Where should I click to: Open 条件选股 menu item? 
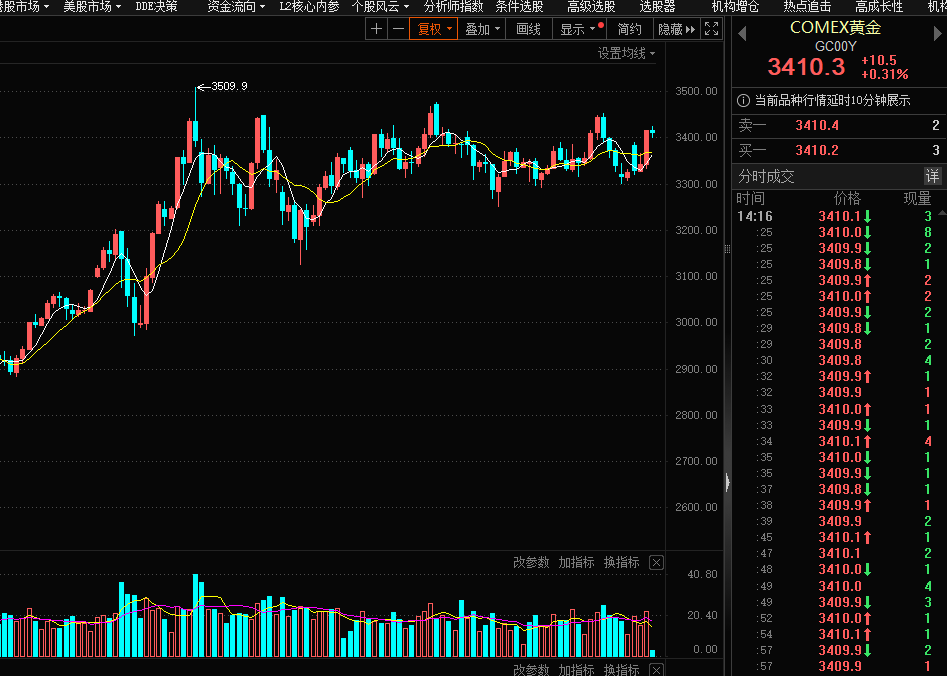point(519,7)
